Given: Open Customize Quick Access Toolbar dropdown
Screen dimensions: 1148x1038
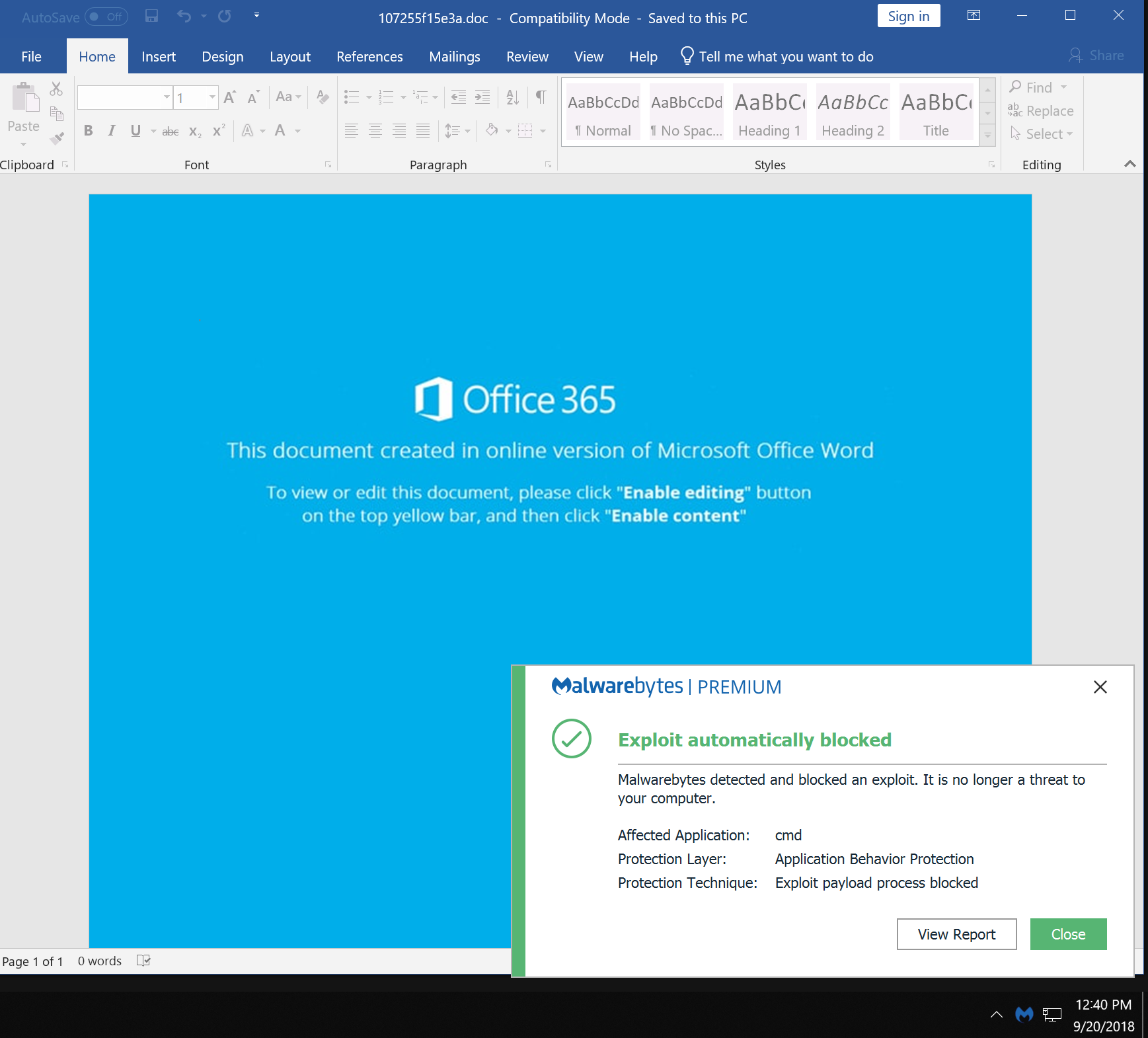Looking at the screenshot, I should click(x=256, y=15).
